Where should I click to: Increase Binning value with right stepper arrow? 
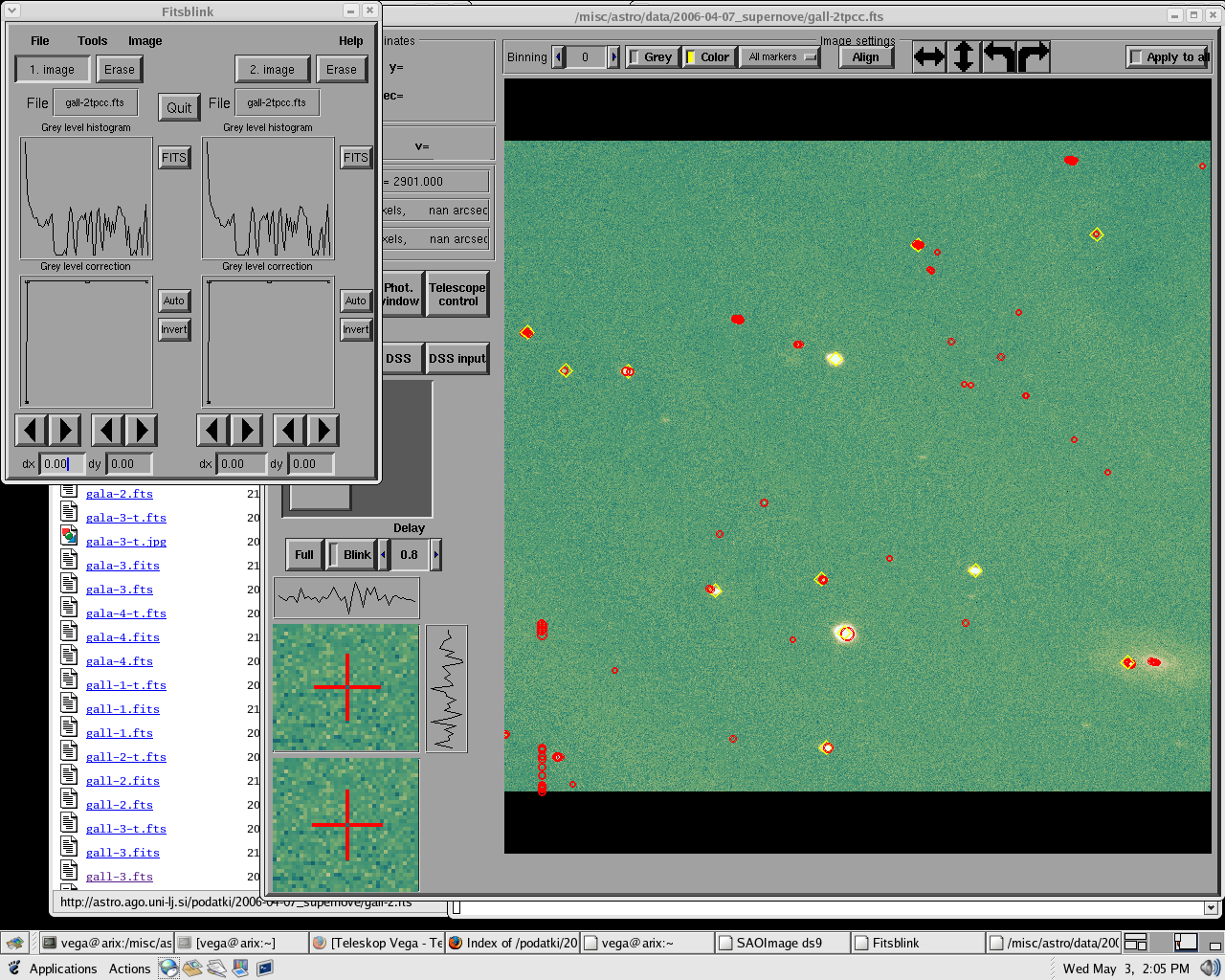(613, 57)
